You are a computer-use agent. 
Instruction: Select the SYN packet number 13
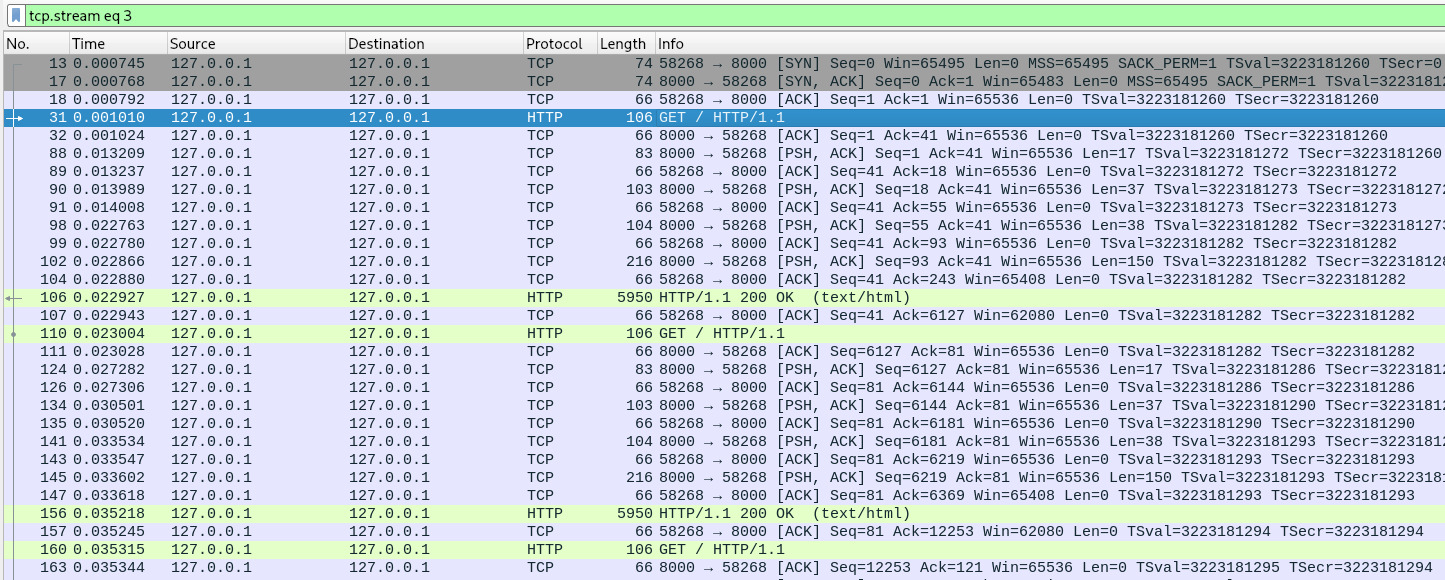[x=400, y=63]
